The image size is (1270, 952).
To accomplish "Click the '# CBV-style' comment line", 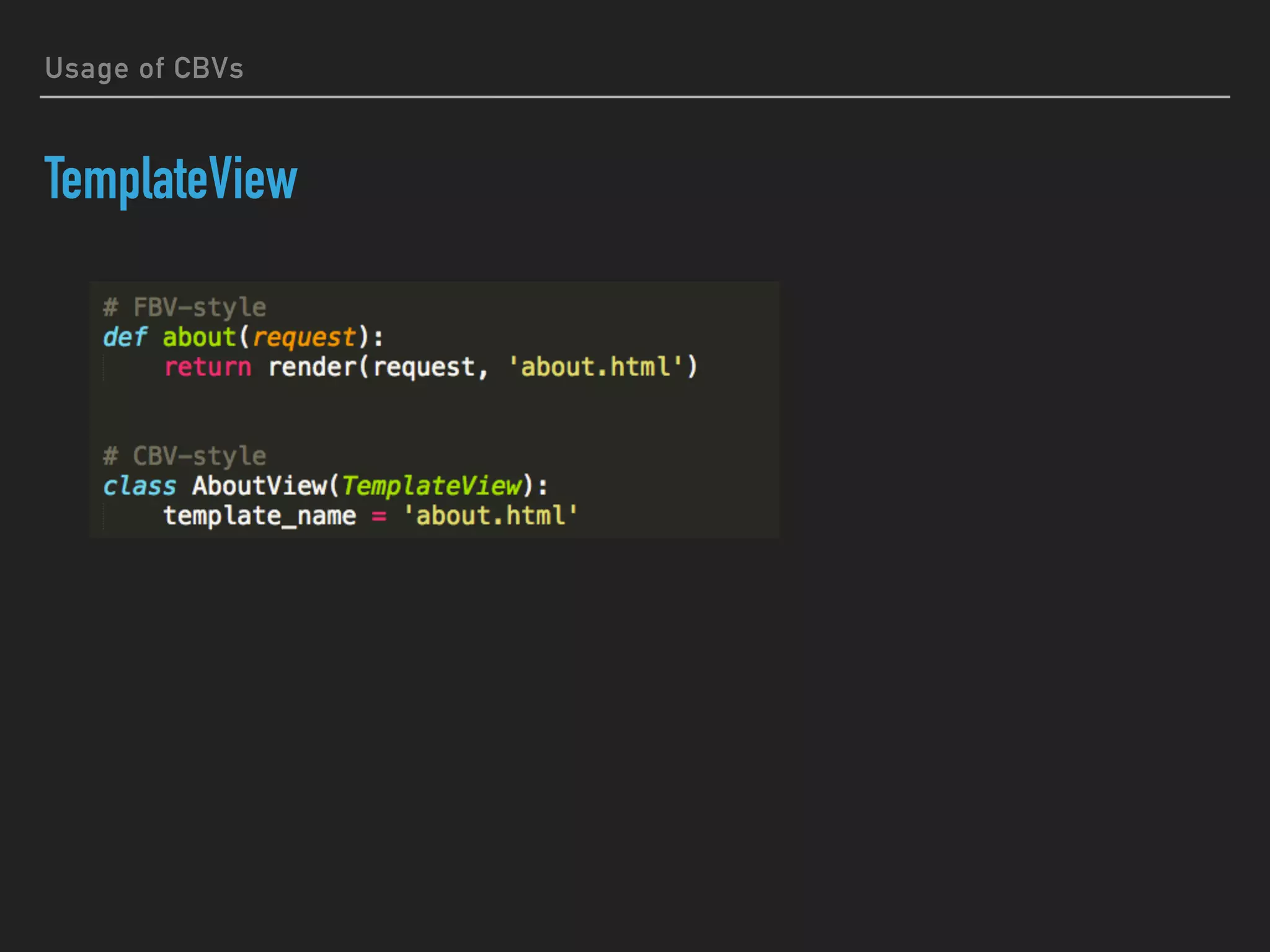I will pyautogui.click(x=185, y=456).
